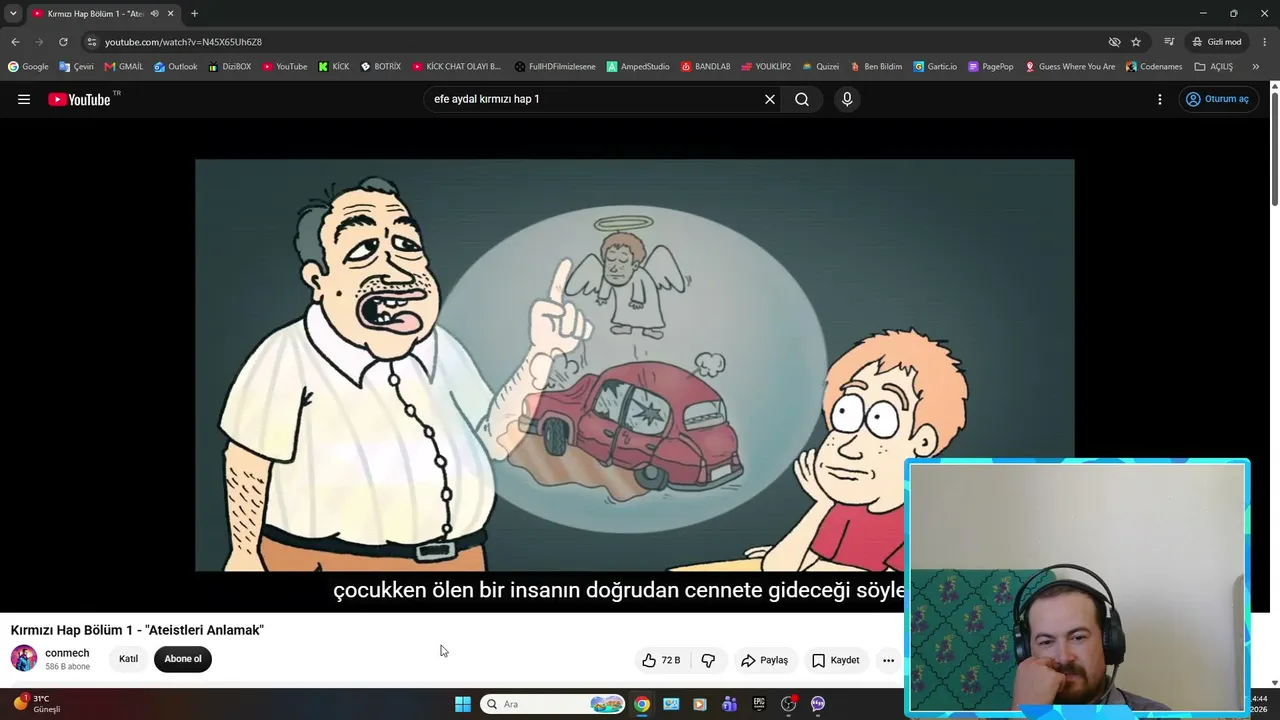Like the video with thumbs up
Screen dimensions: 1280x720
(662, 660)
